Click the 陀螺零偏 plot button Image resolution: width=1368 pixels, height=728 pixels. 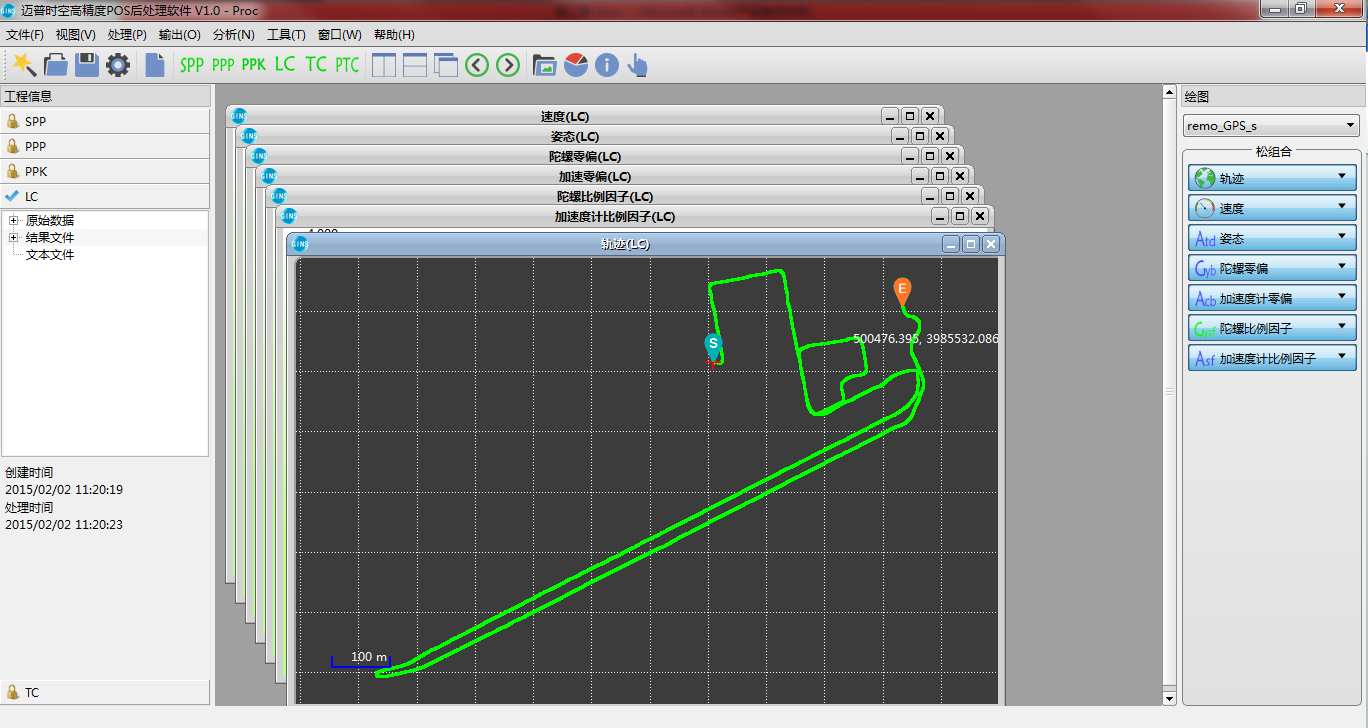tap(1272, 269)
